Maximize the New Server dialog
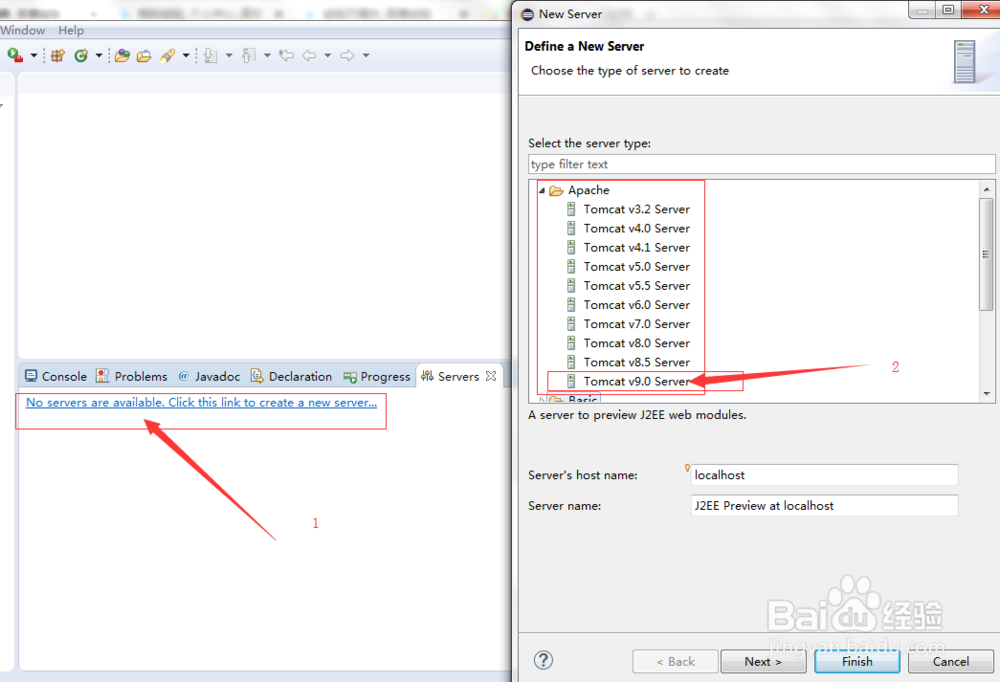This screenshot has width=1000, height=682. (x=948, y=10)
